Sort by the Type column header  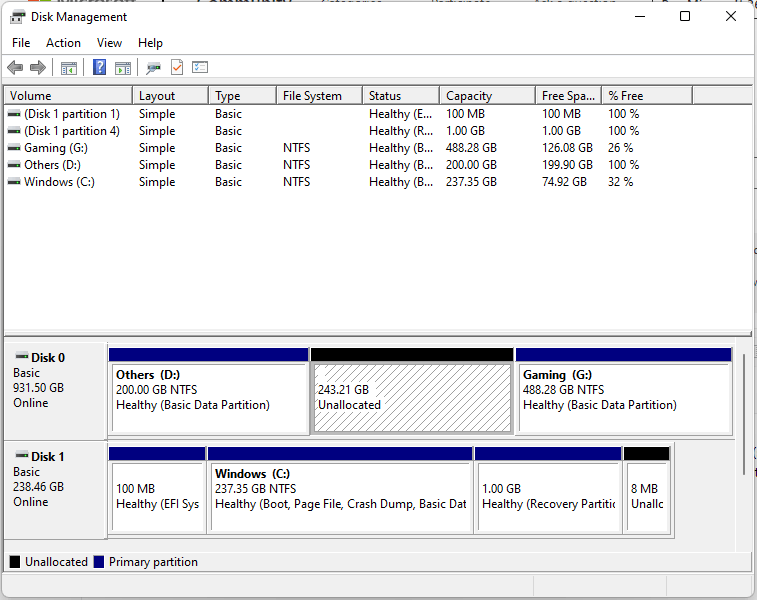point(243,96)
